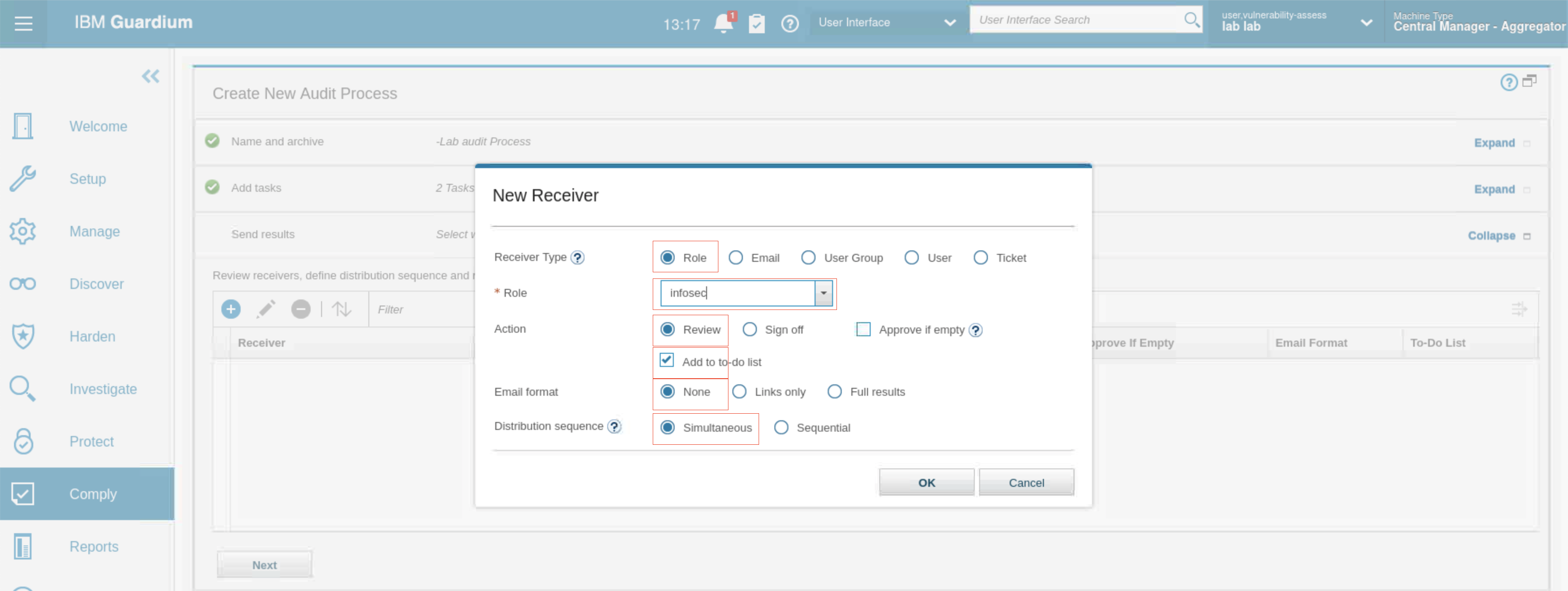This screenshot has width=1568, height=591.
Task: Check the Approve if empty checkbox
Action: [x=863, y=330]
